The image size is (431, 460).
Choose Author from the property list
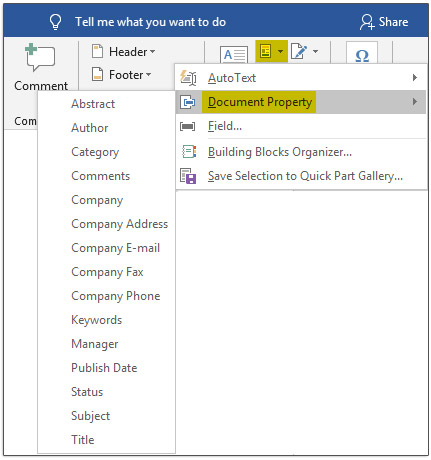90,128
